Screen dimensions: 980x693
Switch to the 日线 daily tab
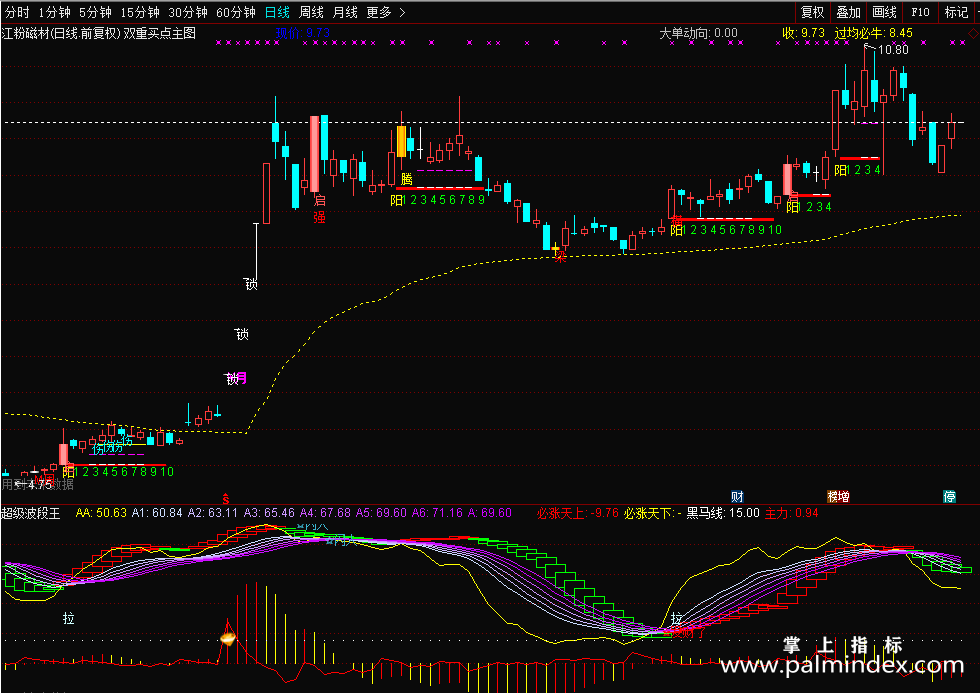coord(278,12)
